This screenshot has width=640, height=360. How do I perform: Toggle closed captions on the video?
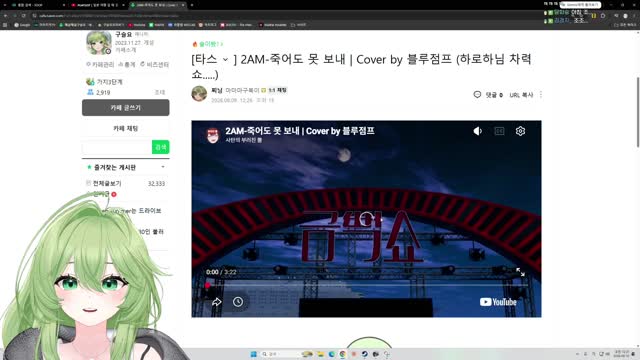[499, 131]
